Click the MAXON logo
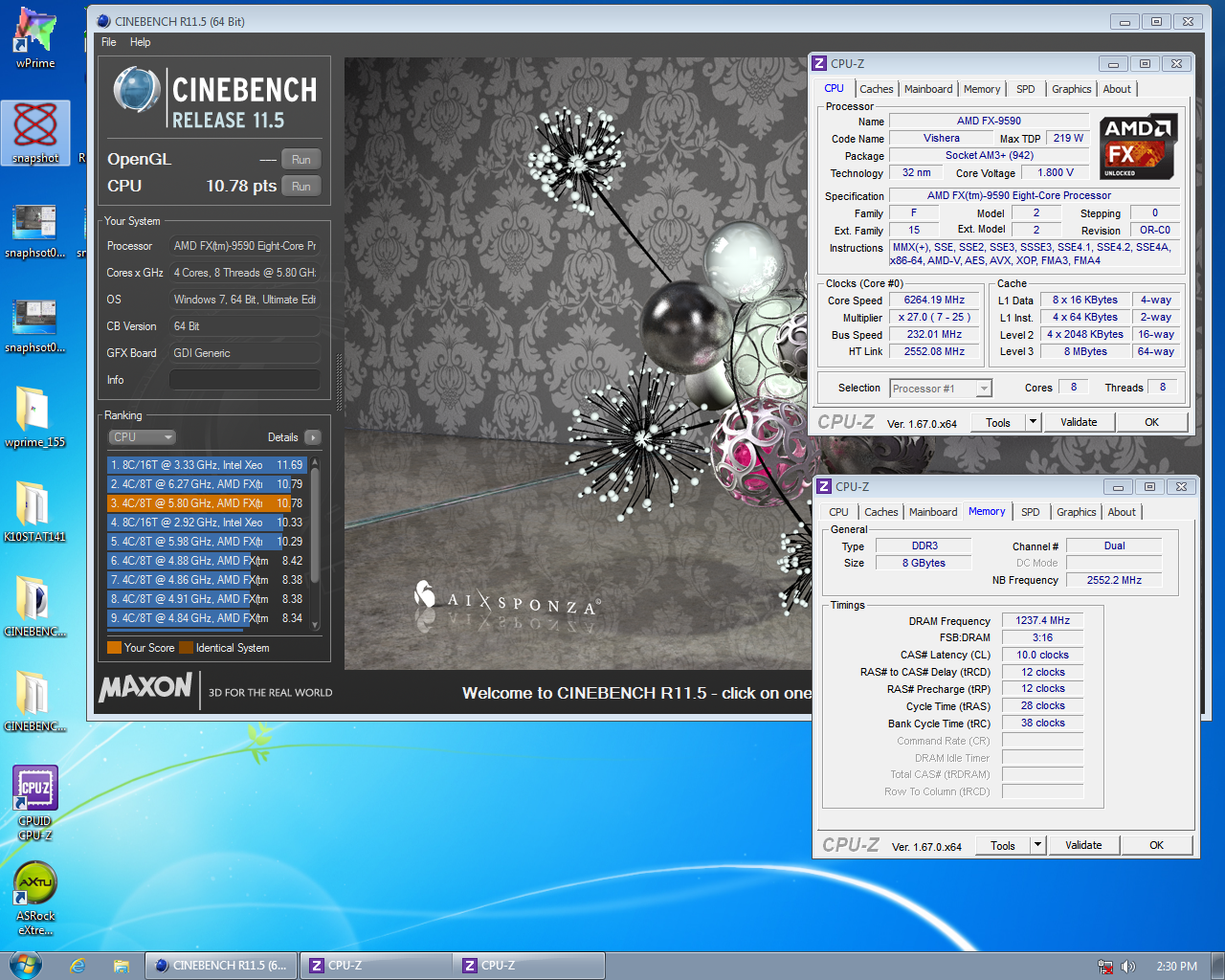The image size is (1225, 980). (145, 687)
